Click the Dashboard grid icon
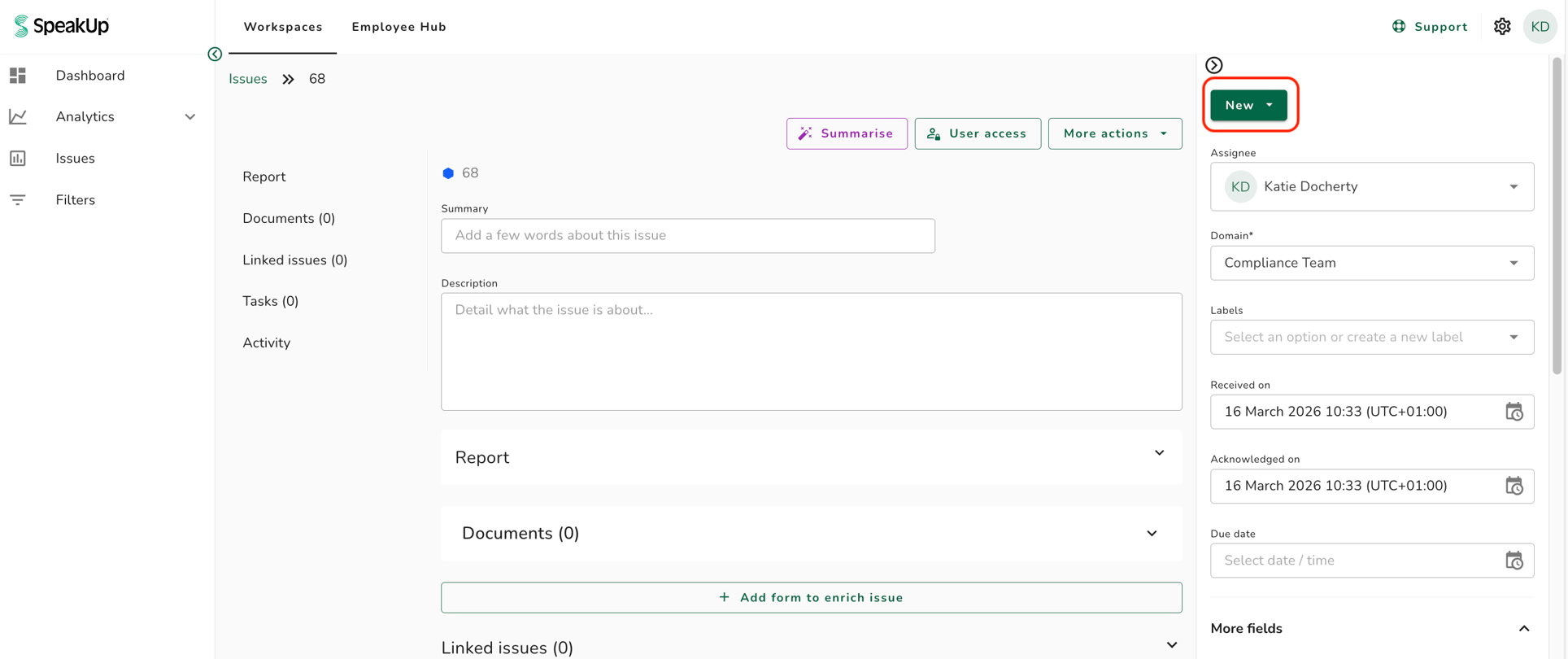 coord(18,76)
